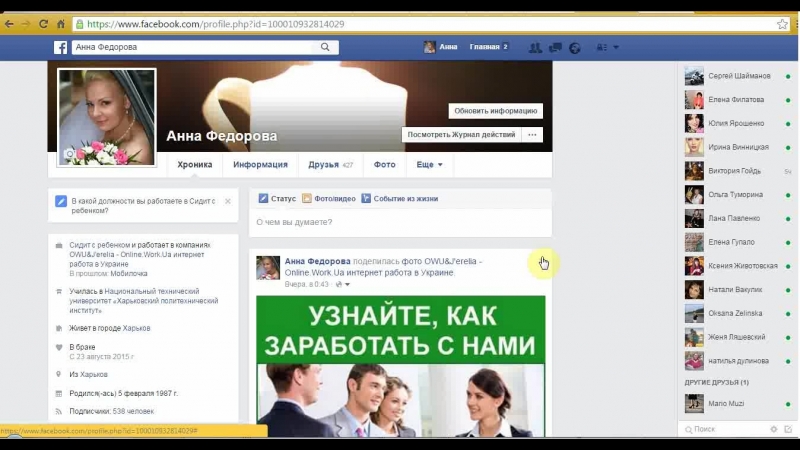Open chat with Ольга Туморина

tap(738, 194)
